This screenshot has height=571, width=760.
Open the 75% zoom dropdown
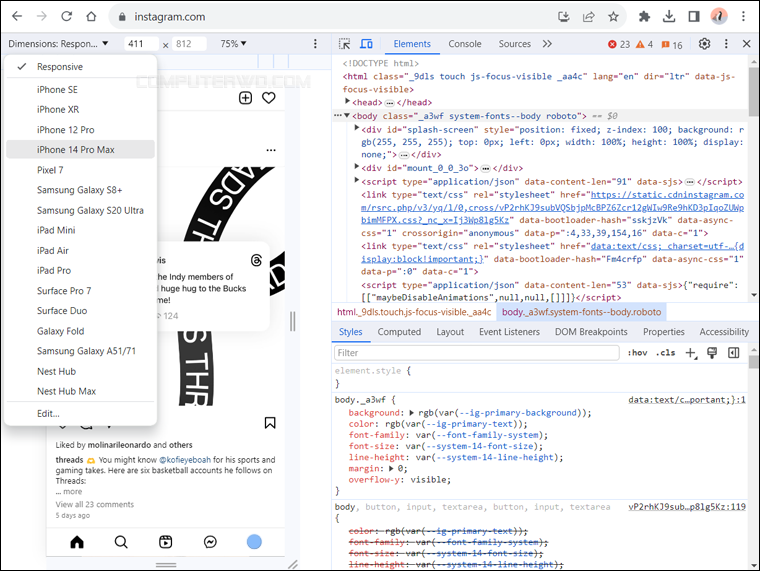(x=233, y=44)
